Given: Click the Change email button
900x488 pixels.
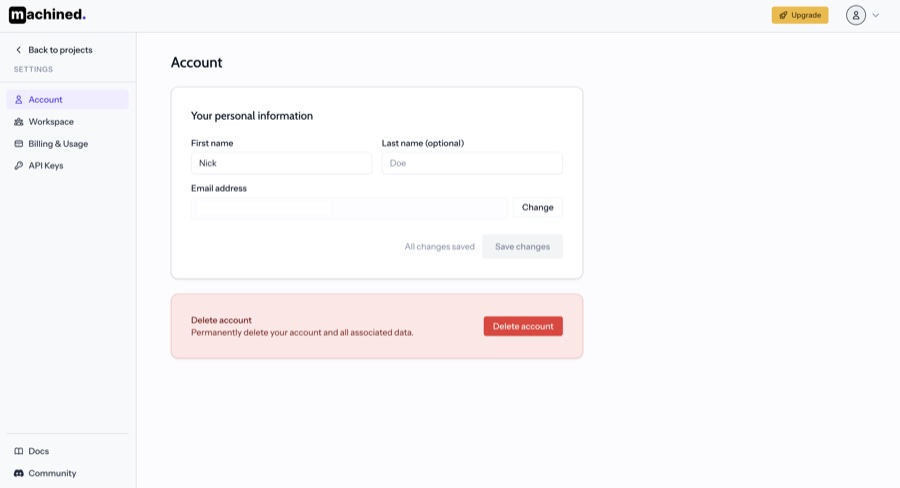Looking at the screenshot, I should [537, 208].
